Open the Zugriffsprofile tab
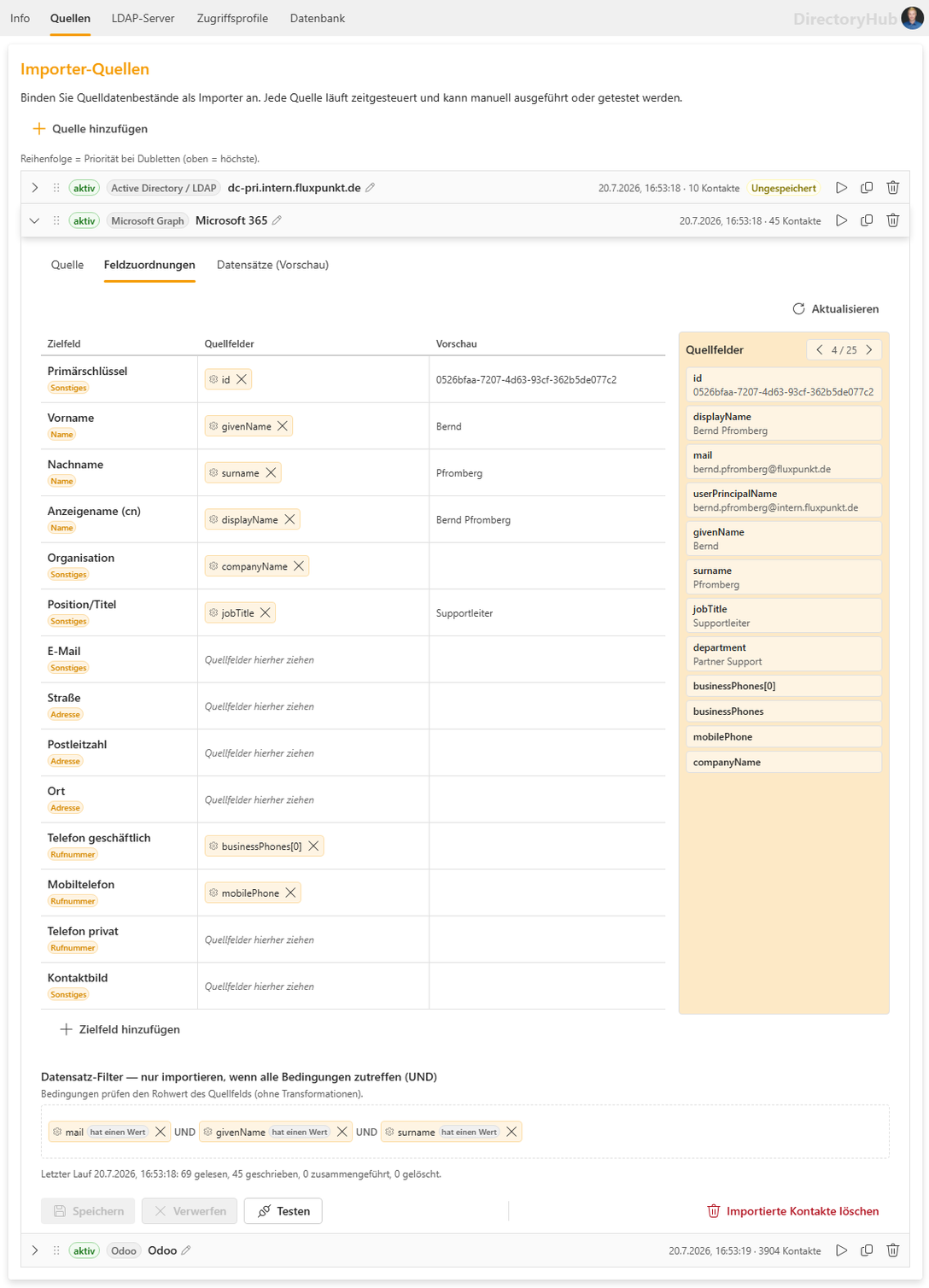This screenshot has height=1288, width=929. [x=232, y=18]
